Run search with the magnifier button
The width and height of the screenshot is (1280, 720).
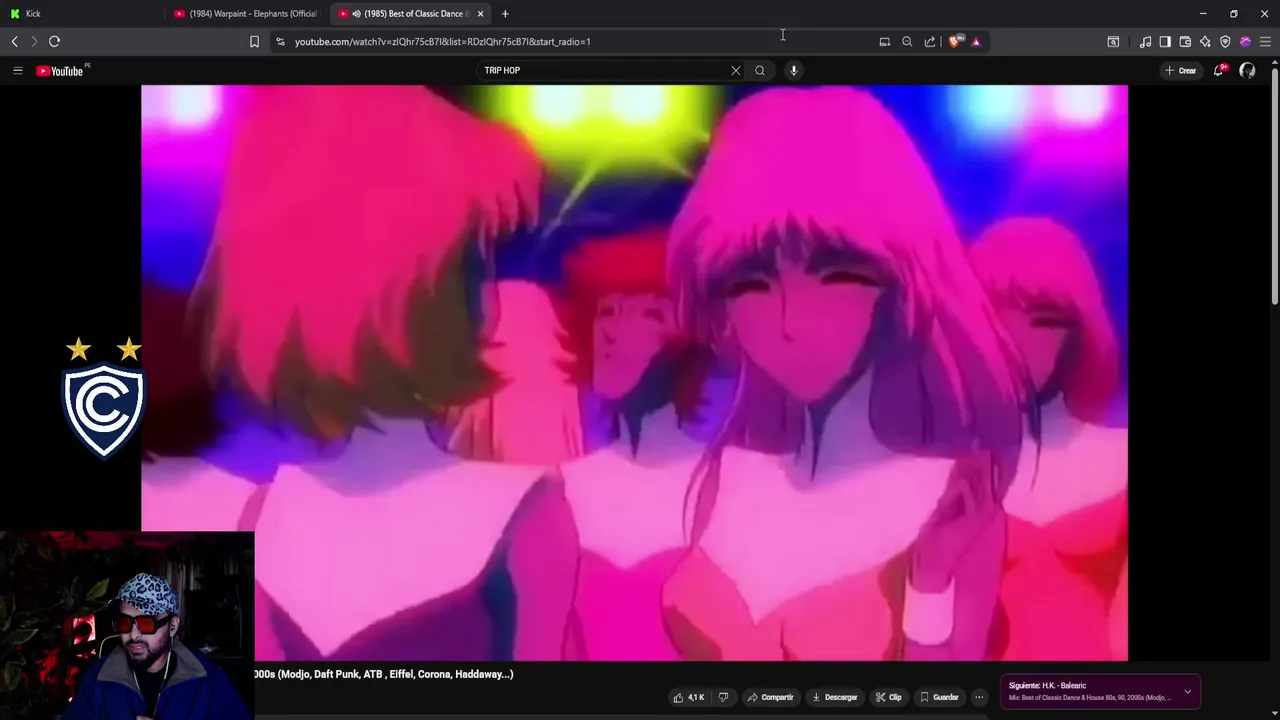pyautogui.click(x=760, y=70)
